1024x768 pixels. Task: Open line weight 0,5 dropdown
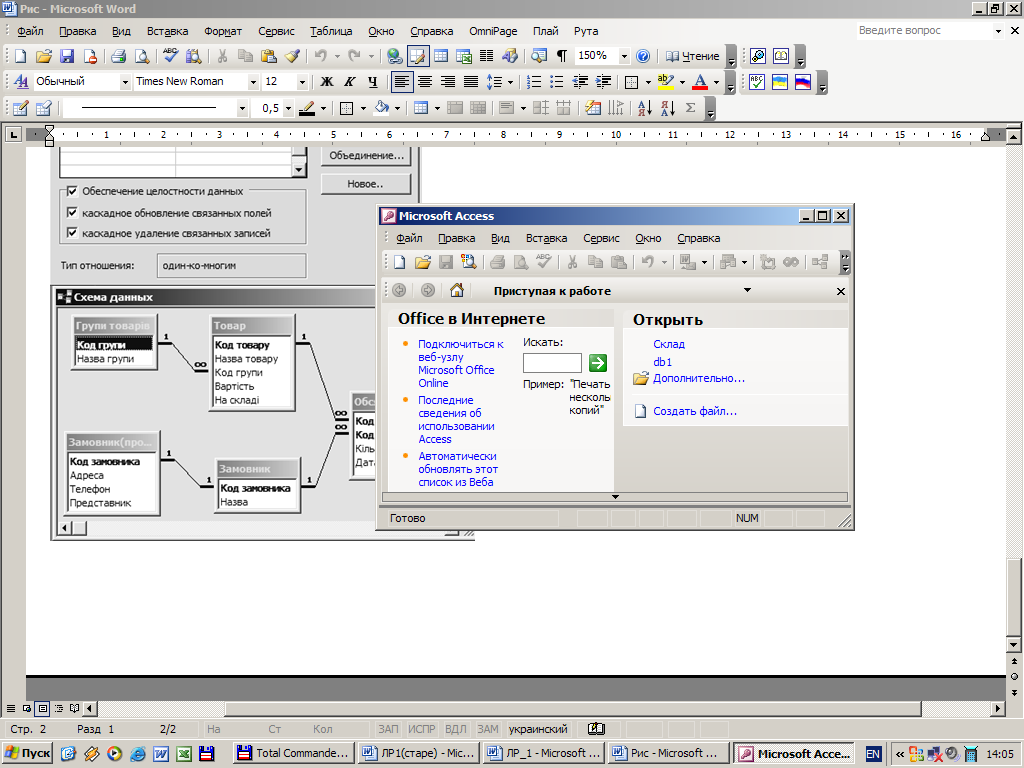(288, 108)
